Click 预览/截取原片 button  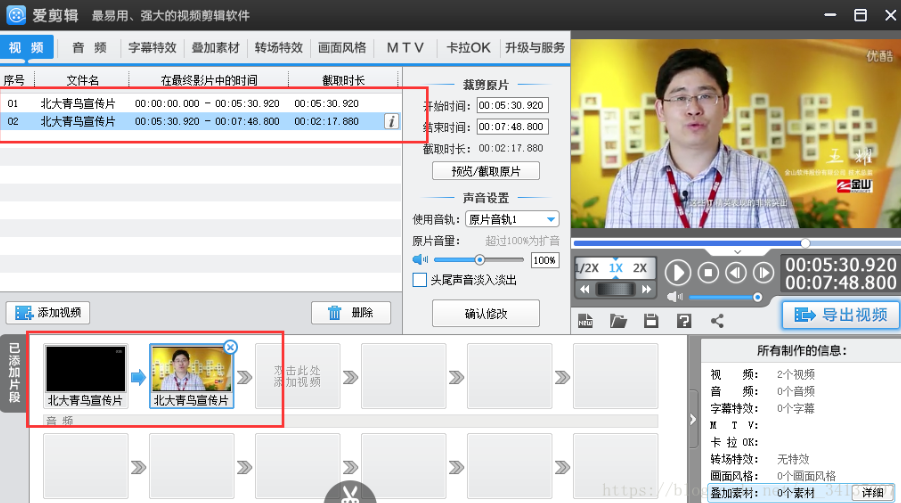pos(486,171)
